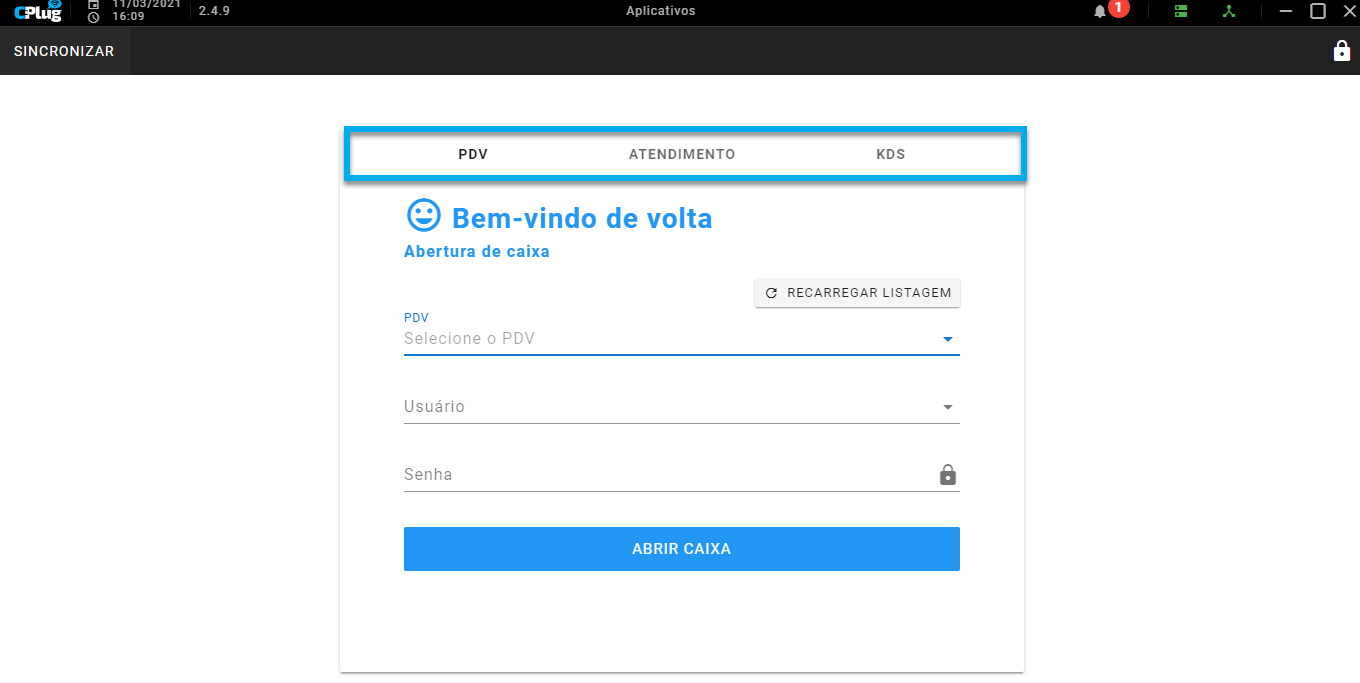The height and width of the screenshot is (683, 1360).
Task: Select the PDV tab
Action: (473, 154)
